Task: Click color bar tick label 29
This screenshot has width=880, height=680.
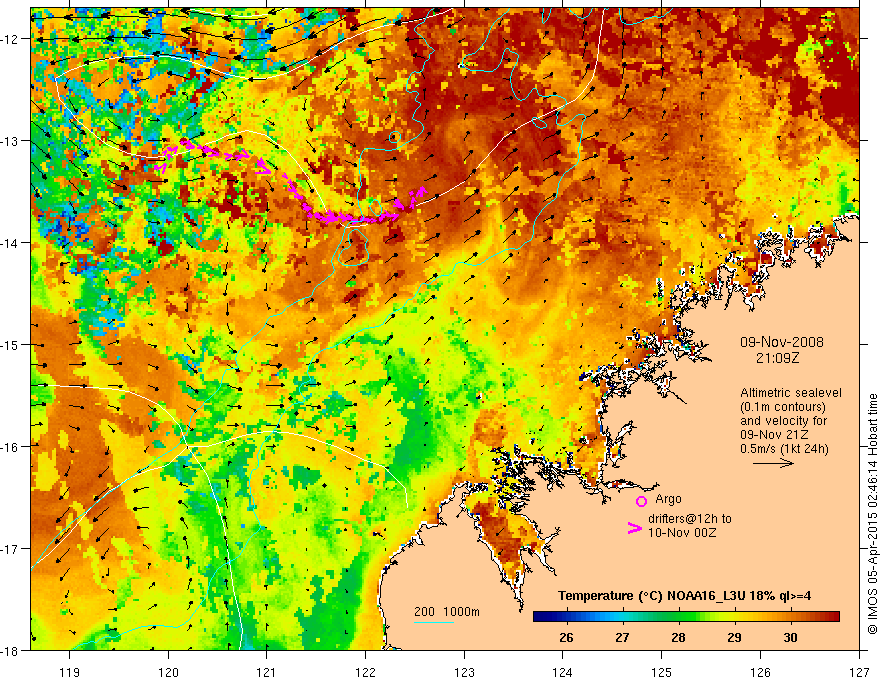Action: click(734, 637)
